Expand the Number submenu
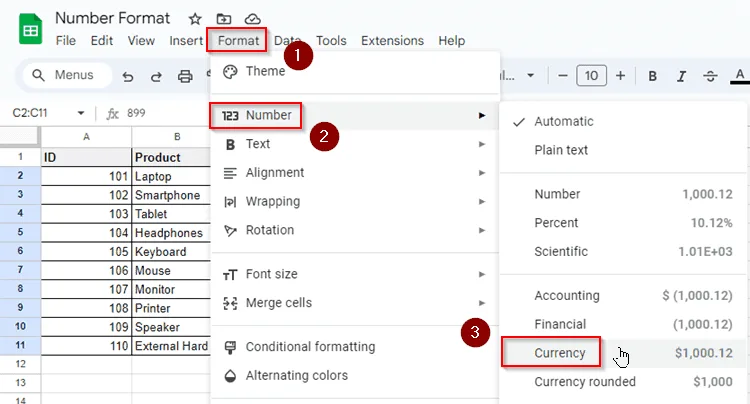750x404 pixels. click(x=355, y=115)
